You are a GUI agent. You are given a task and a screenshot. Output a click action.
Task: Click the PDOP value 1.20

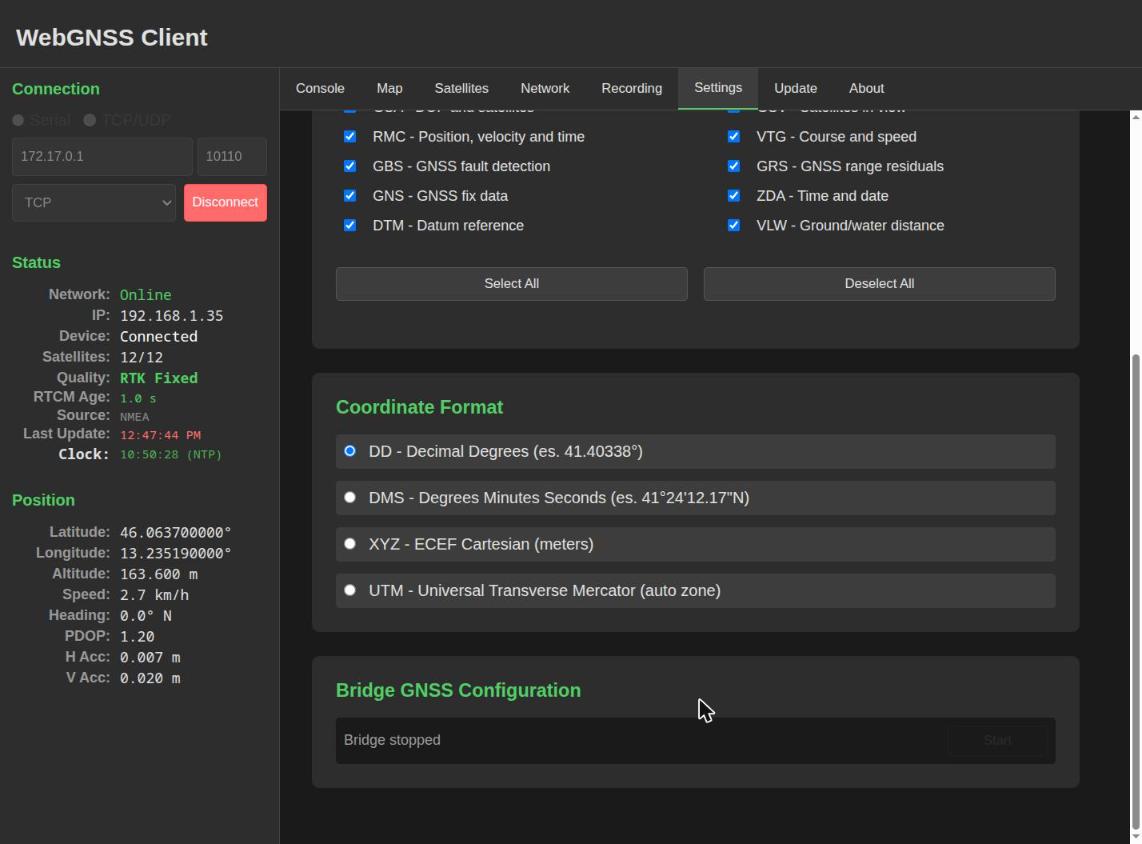coord(137,636)
